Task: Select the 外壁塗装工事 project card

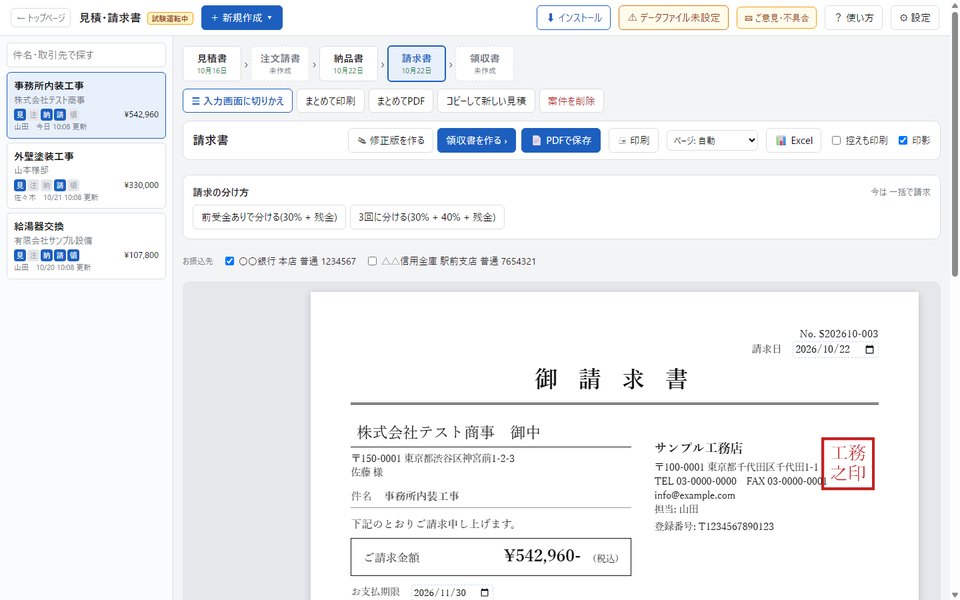Action: coord(86,176)
